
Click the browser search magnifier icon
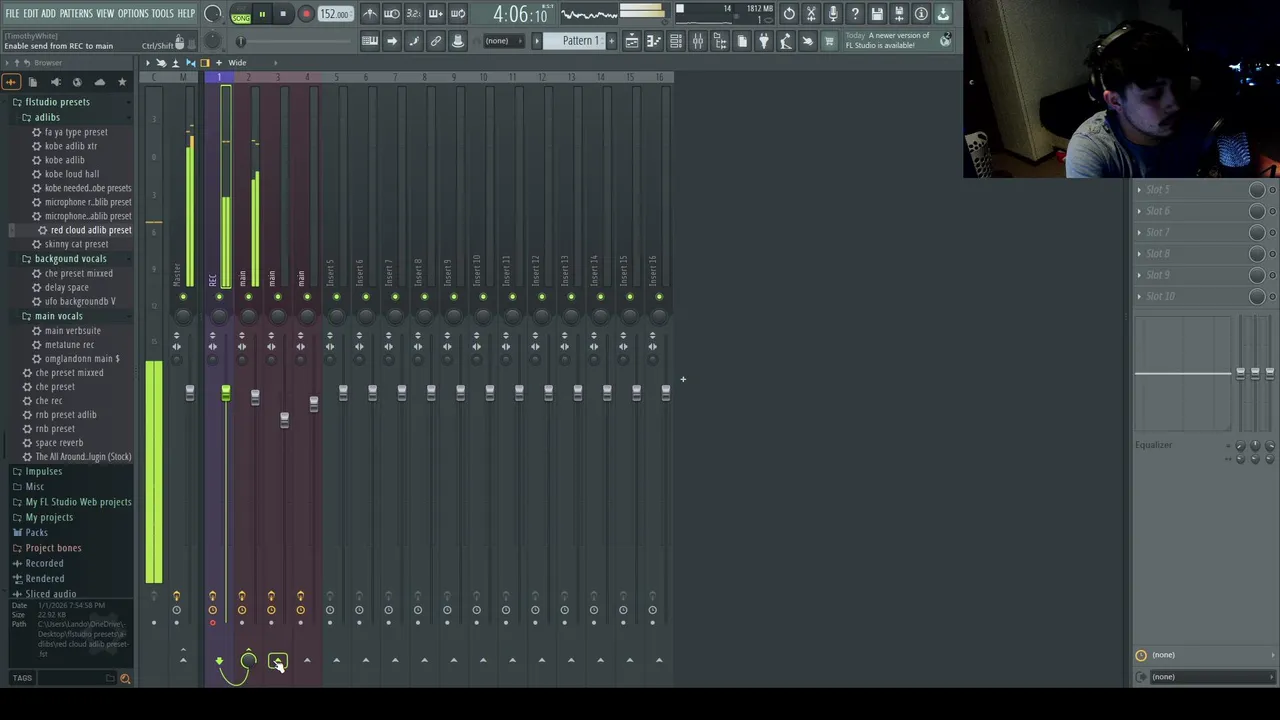tap(125, 679)
